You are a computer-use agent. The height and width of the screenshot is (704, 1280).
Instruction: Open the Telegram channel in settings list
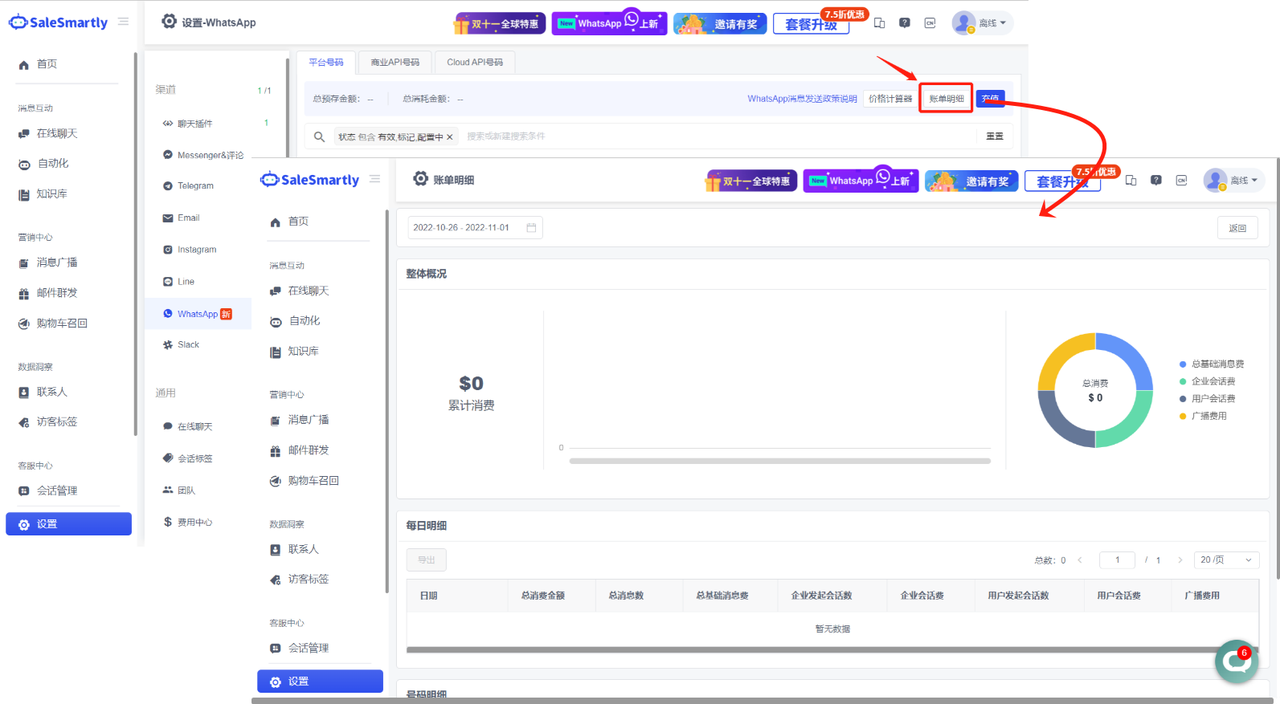click(x=195, y=186)
